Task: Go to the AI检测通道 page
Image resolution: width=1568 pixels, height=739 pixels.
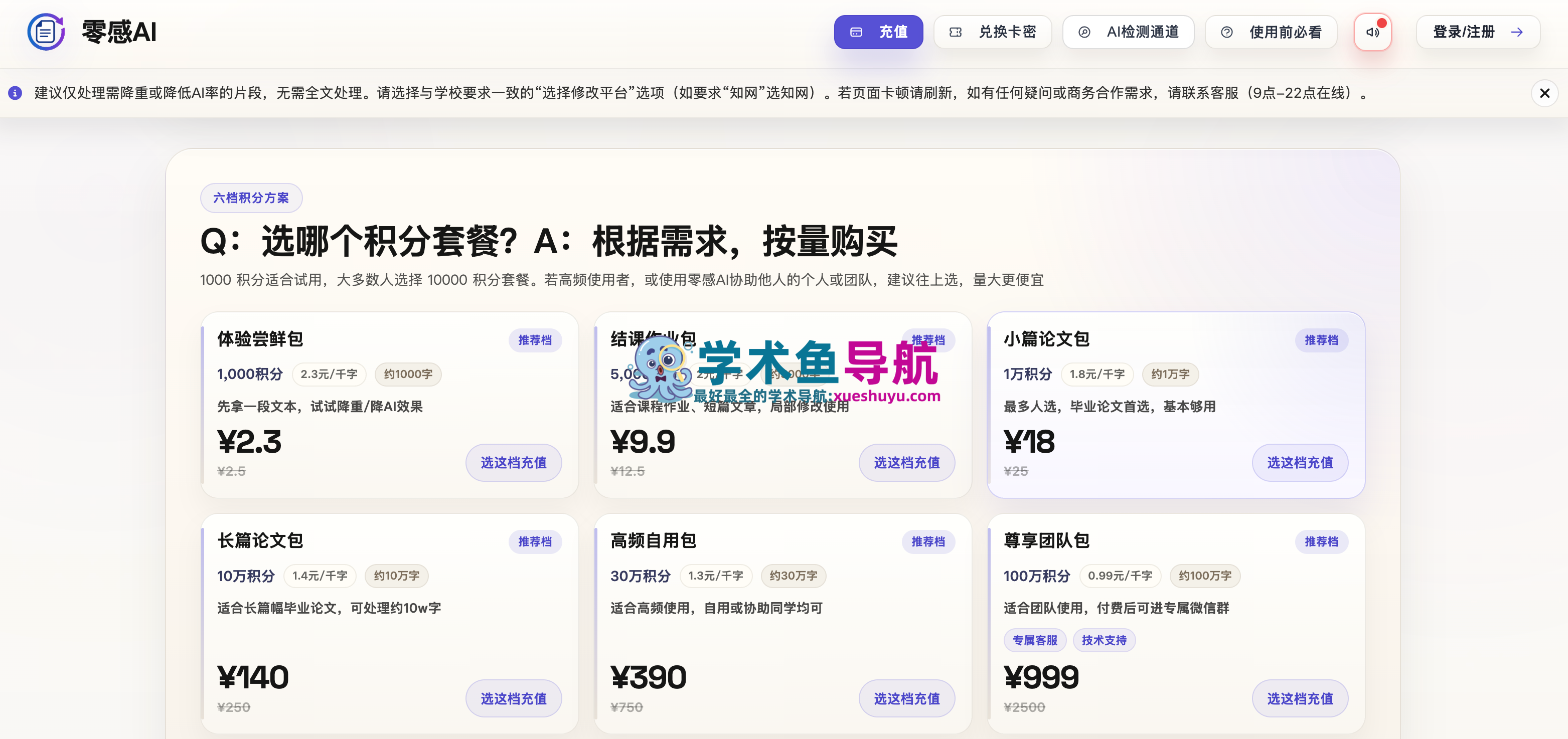Action: 1128,32
